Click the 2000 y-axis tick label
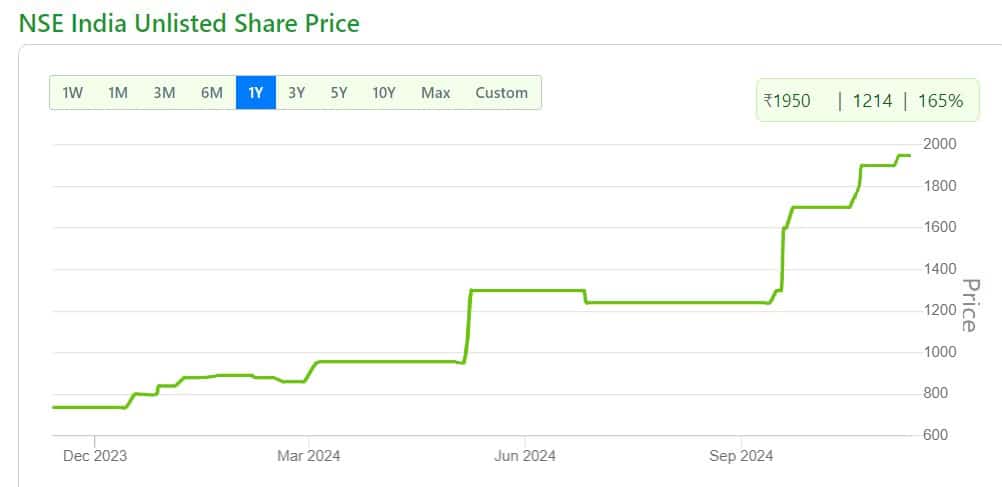The height and width of the screenshot is (487, 1002). (940, 144)
